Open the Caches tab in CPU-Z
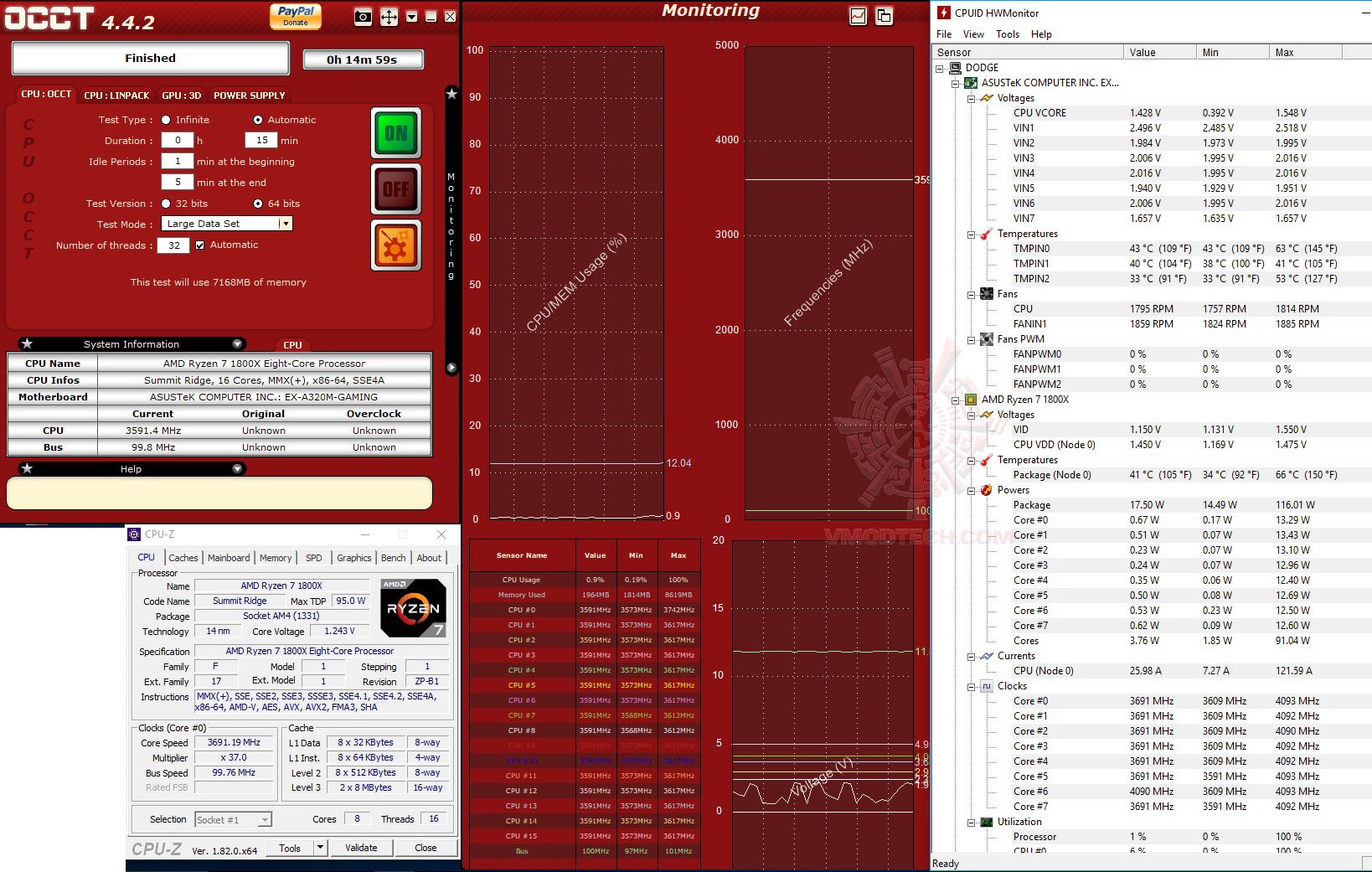Screen dimensions: 1372x872 point(183,558)
